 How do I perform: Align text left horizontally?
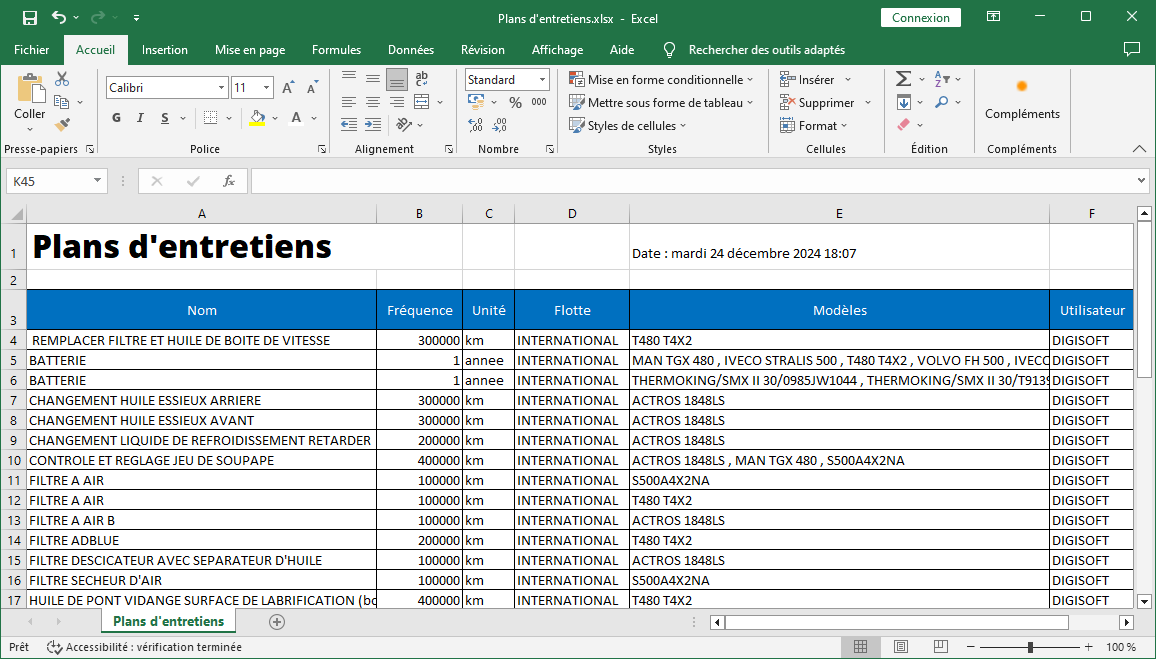tap(349, 102)
